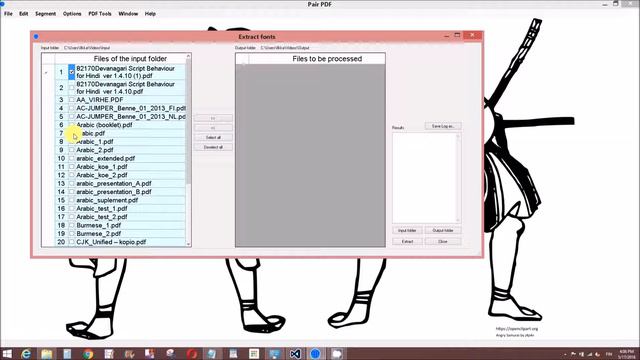Viewport: 640px width, 360px height.
Task: Click the >> move-to-processed button
Action: click(x=213, y=118)
